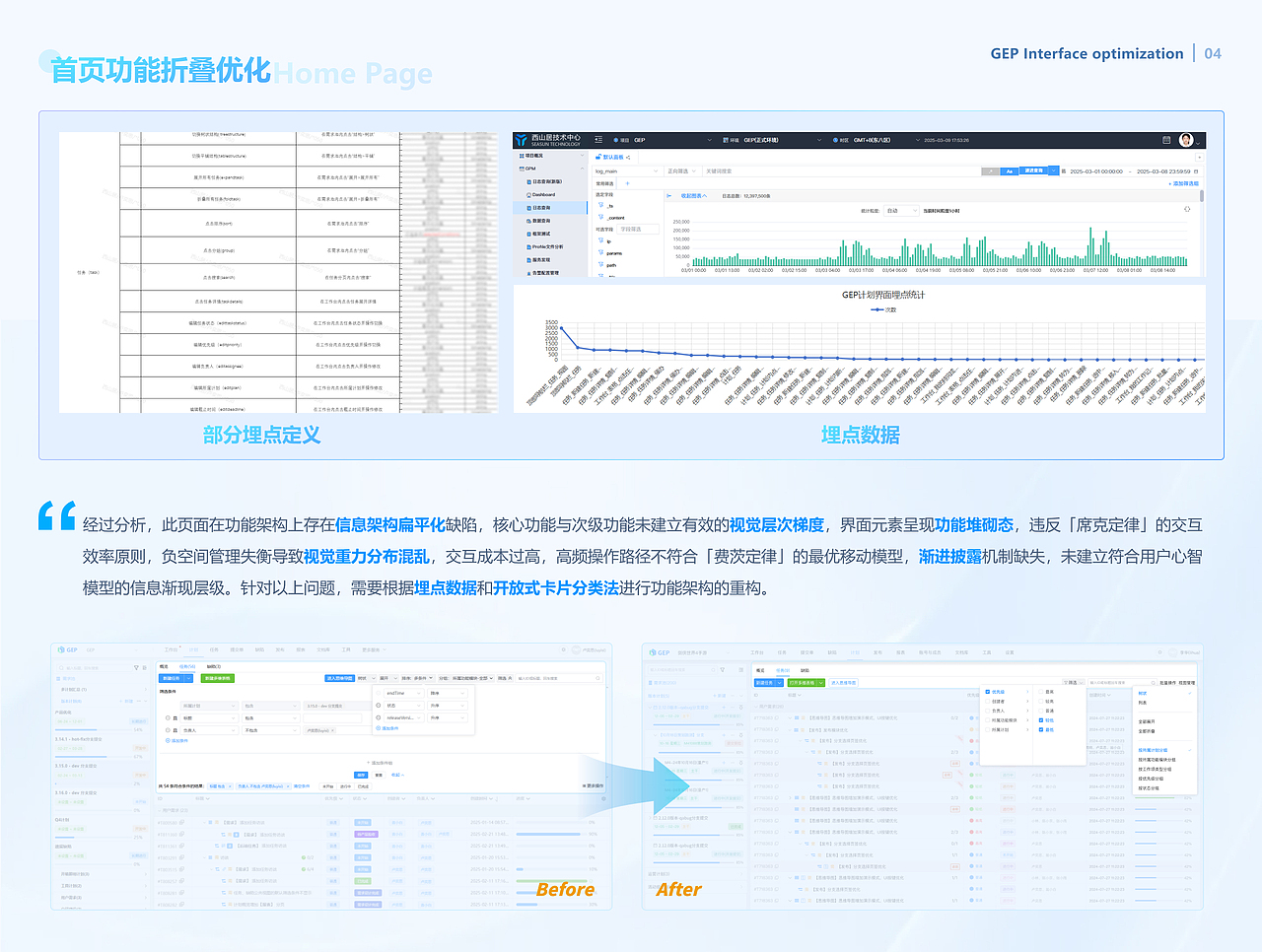Open Dashboard item in the log sidebar
Image resolution: width=1262 pixels, height=952 pixels.
click(x=540, y=195)
